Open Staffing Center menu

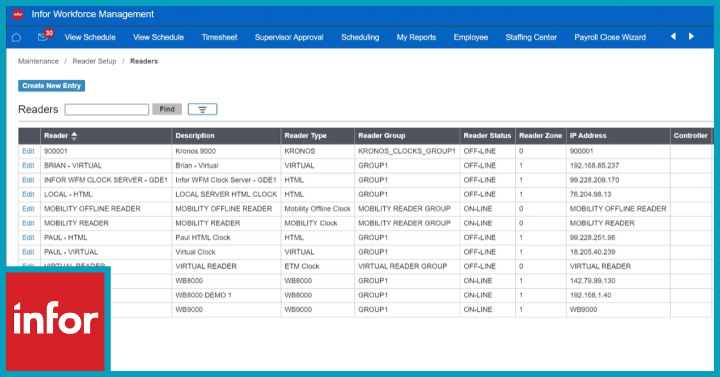coord(531,37)
